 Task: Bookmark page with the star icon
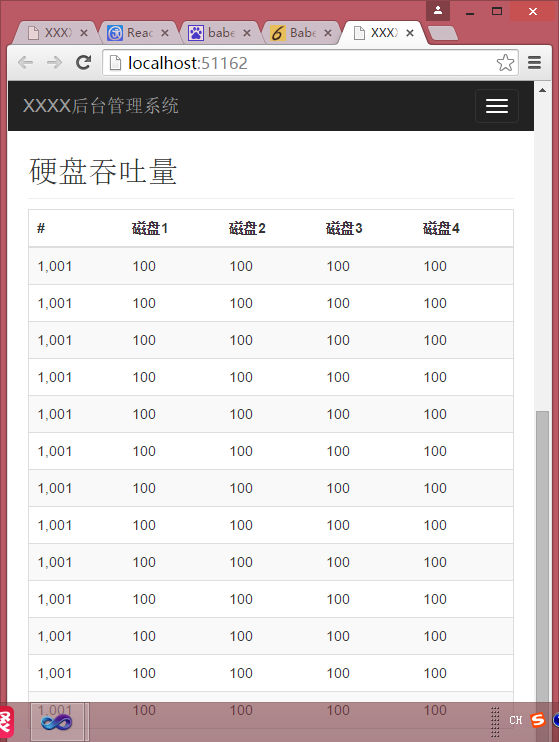[505, 62]
